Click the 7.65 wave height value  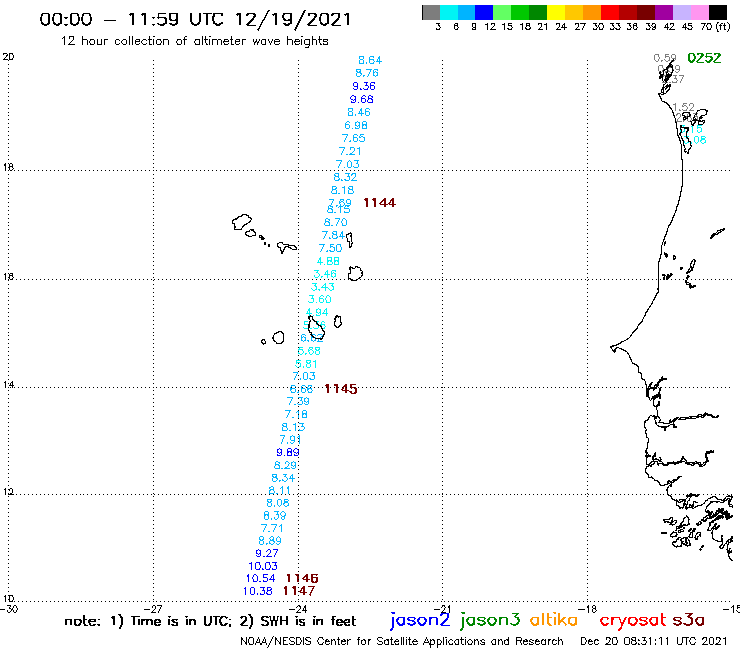(x=353, y=138)
